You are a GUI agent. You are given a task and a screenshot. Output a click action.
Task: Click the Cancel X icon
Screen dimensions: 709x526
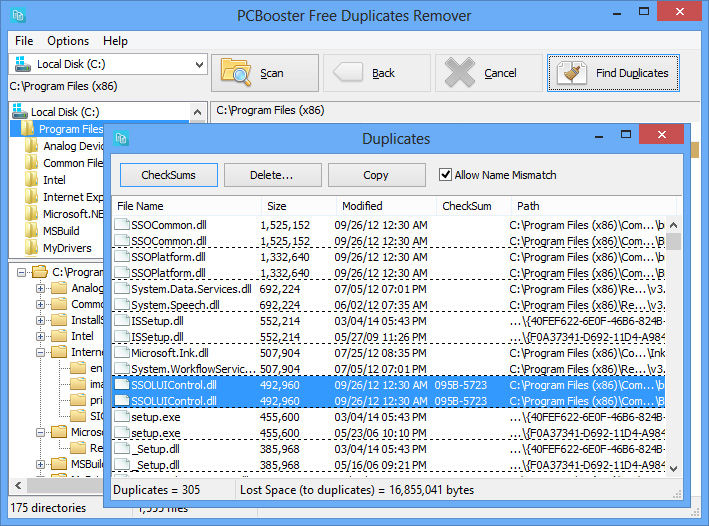459,72
